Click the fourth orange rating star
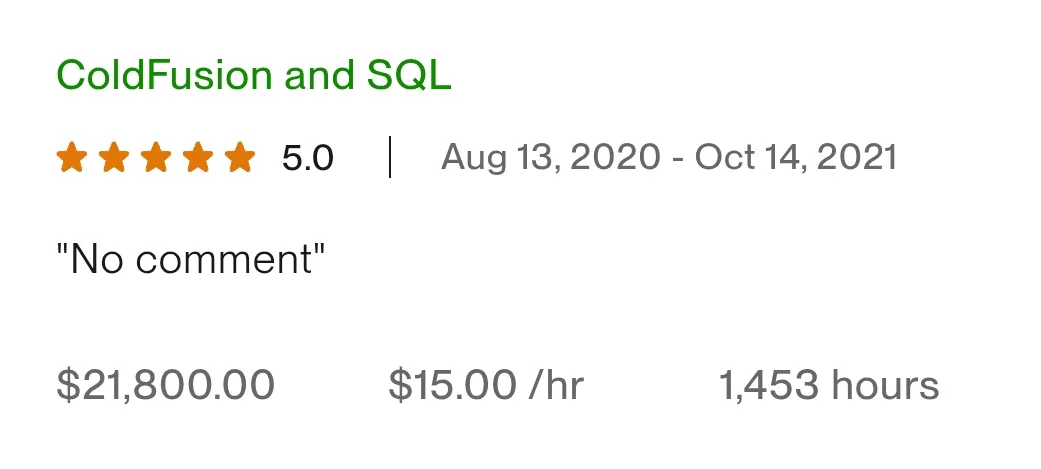Image resolution: width=1041 pixels, height=469 pixels. click(197, 158)
